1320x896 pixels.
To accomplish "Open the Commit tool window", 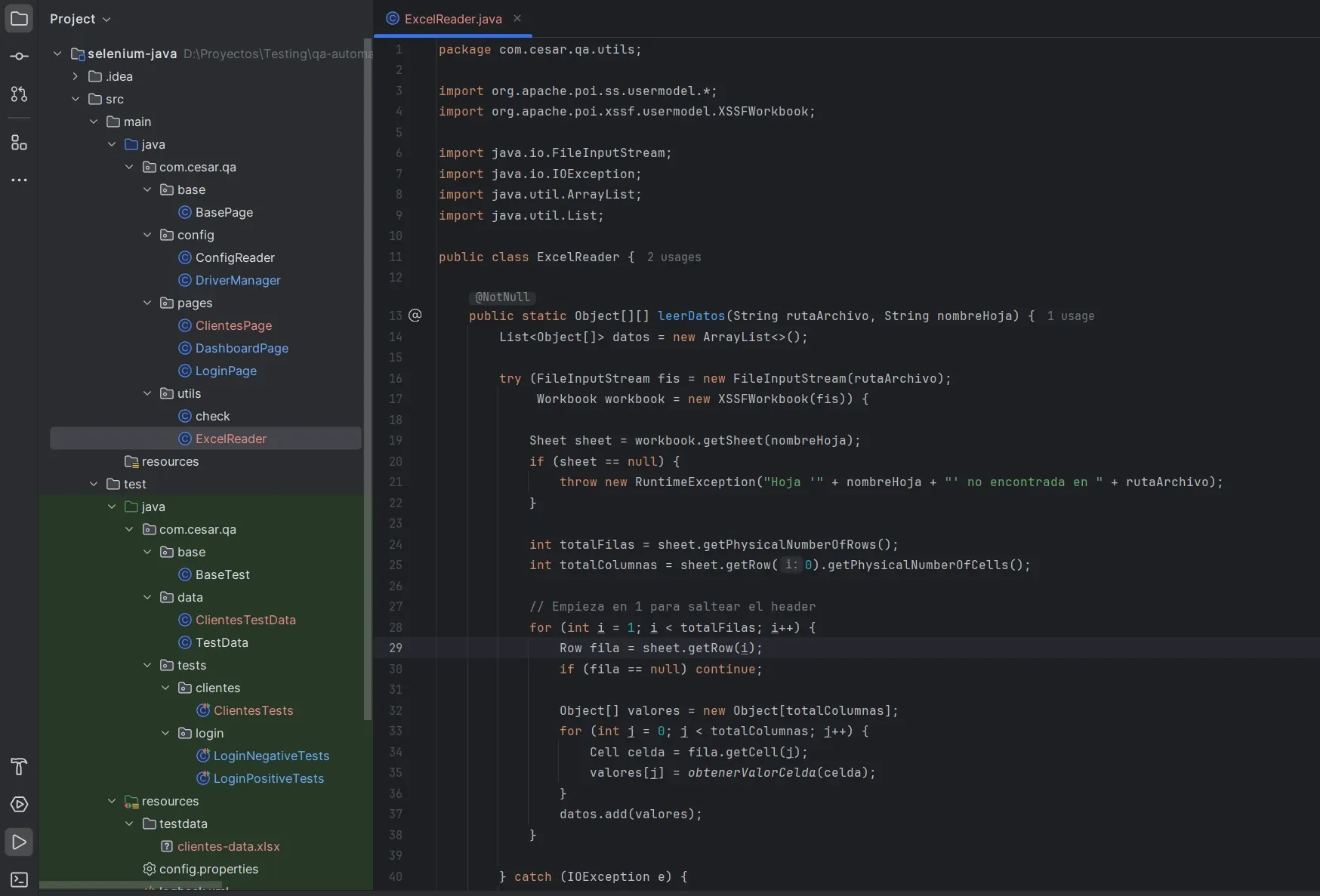I will pos(19,57).
